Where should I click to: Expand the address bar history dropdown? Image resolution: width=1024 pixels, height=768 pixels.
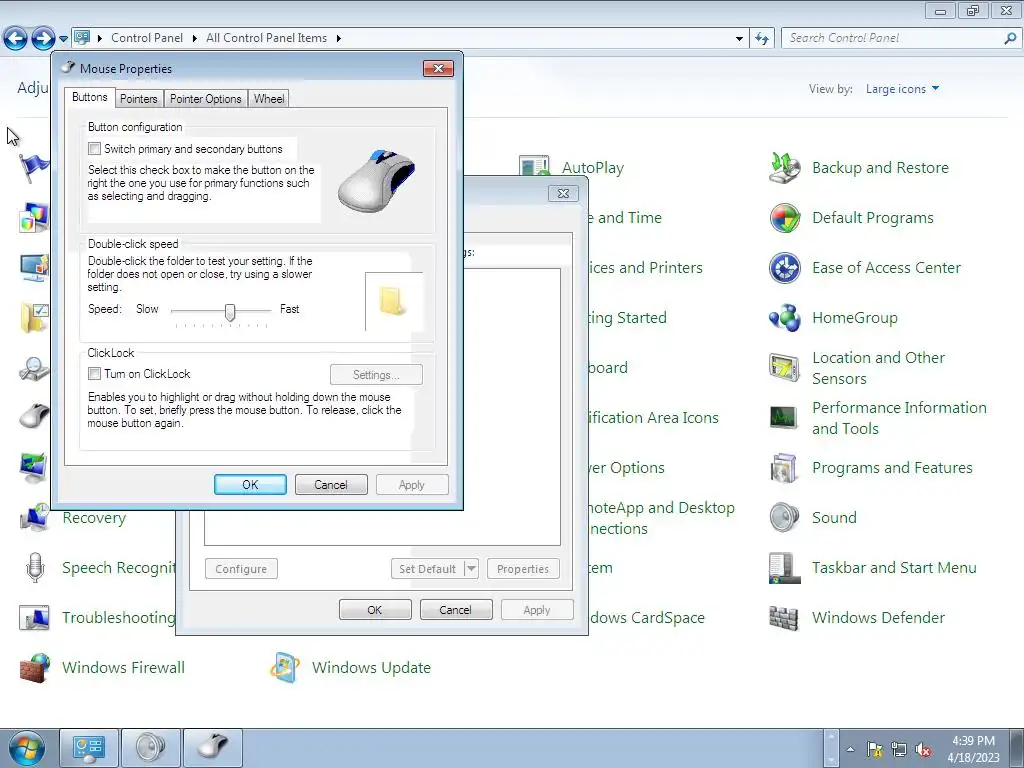(x=739, y=39)
